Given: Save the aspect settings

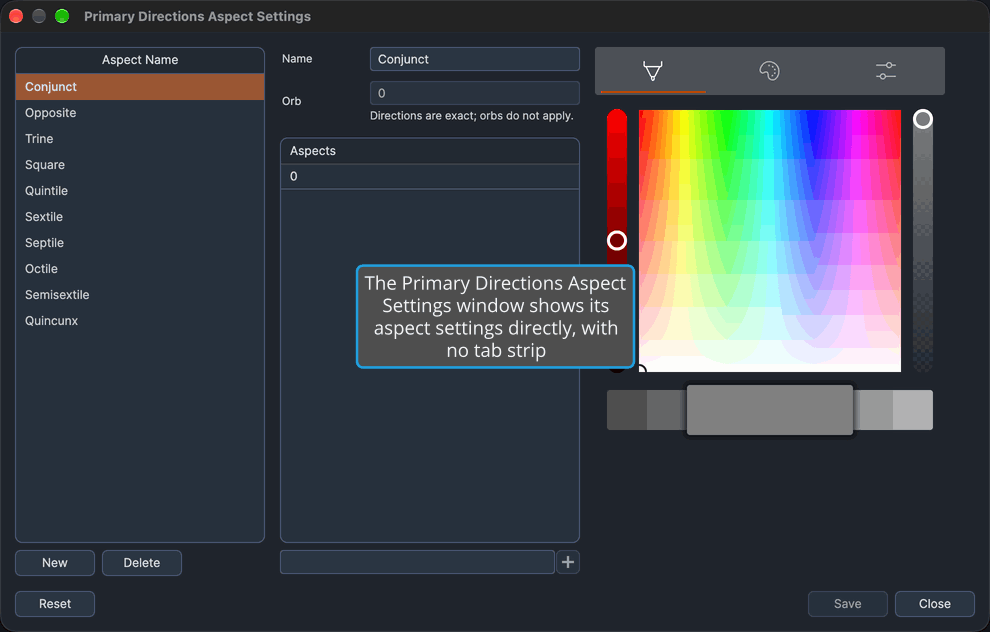Looking at the screenshot, I should tap(847, 604).
